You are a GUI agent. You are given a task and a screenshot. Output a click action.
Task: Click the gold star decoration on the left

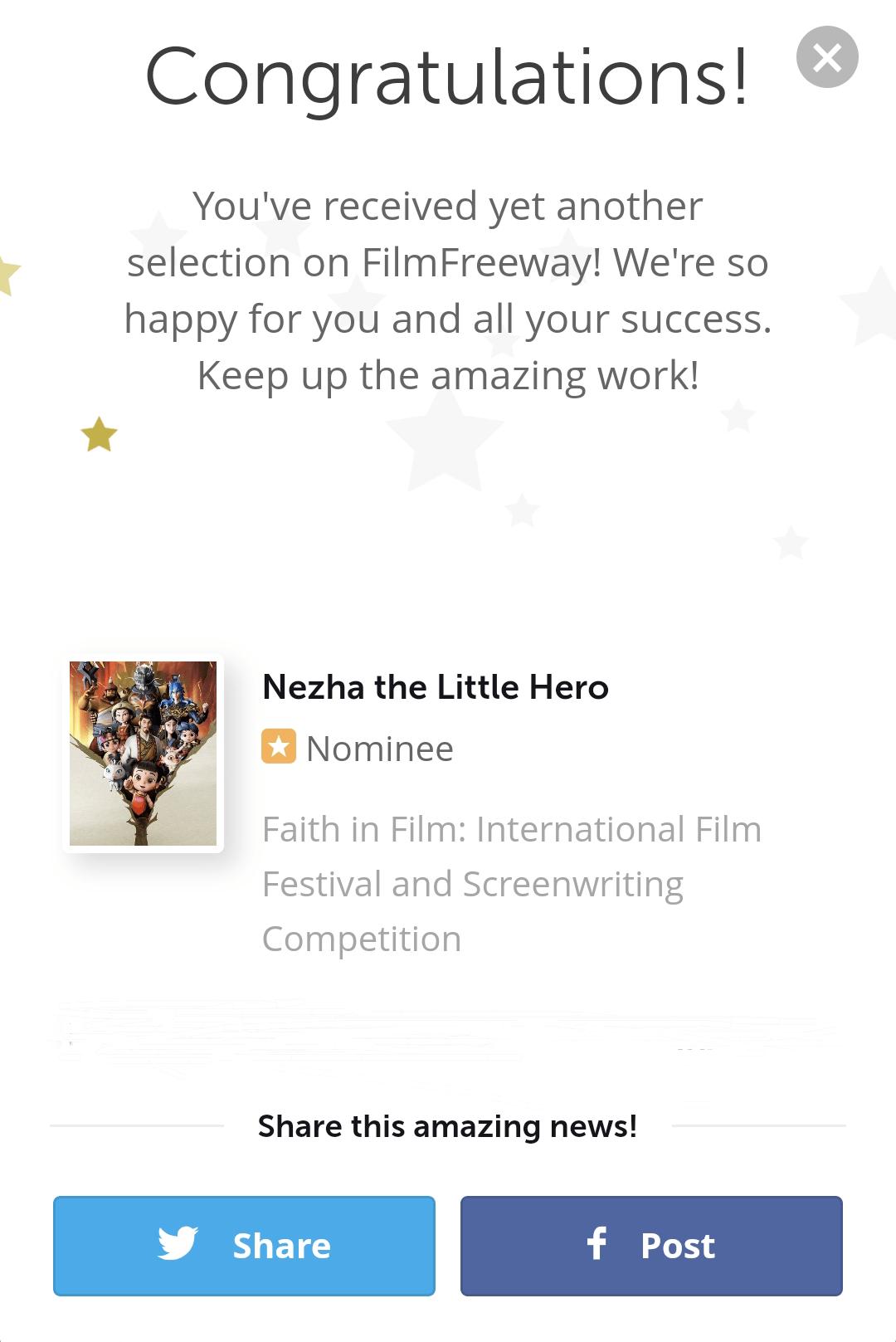[x=97, y=434]
